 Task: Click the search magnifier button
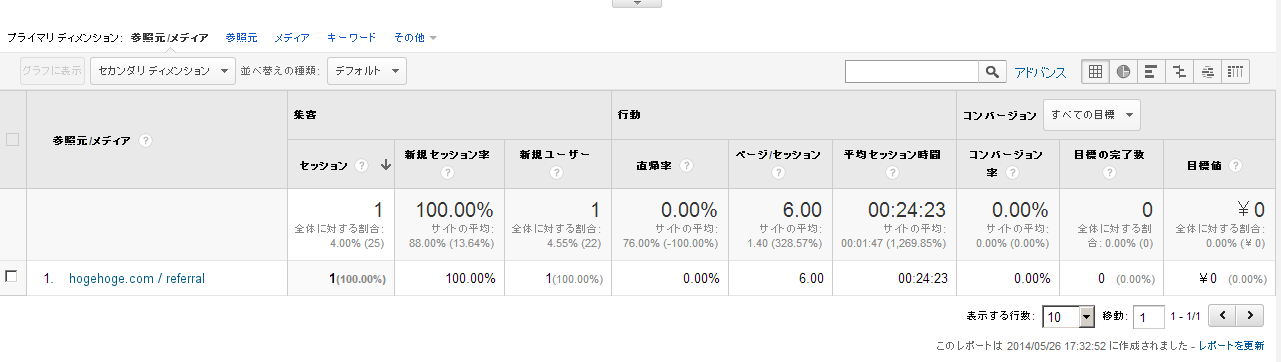click(992, 71)
